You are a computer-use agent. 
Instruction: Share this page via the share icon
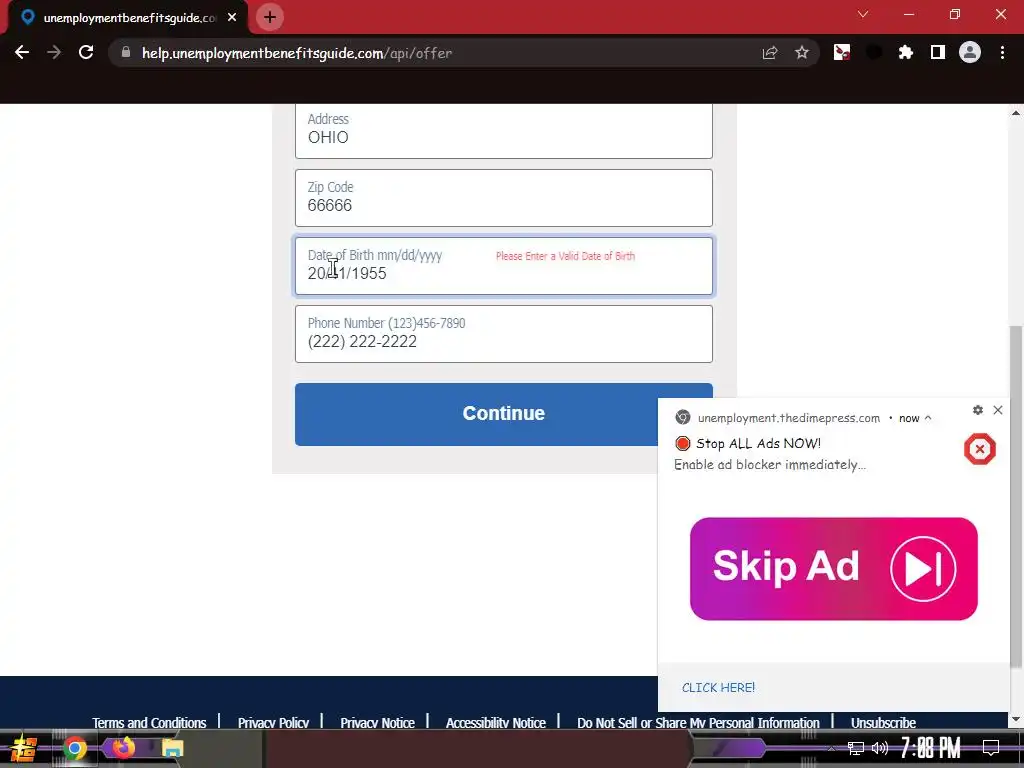pyautogui.click(x=770, y=53)
